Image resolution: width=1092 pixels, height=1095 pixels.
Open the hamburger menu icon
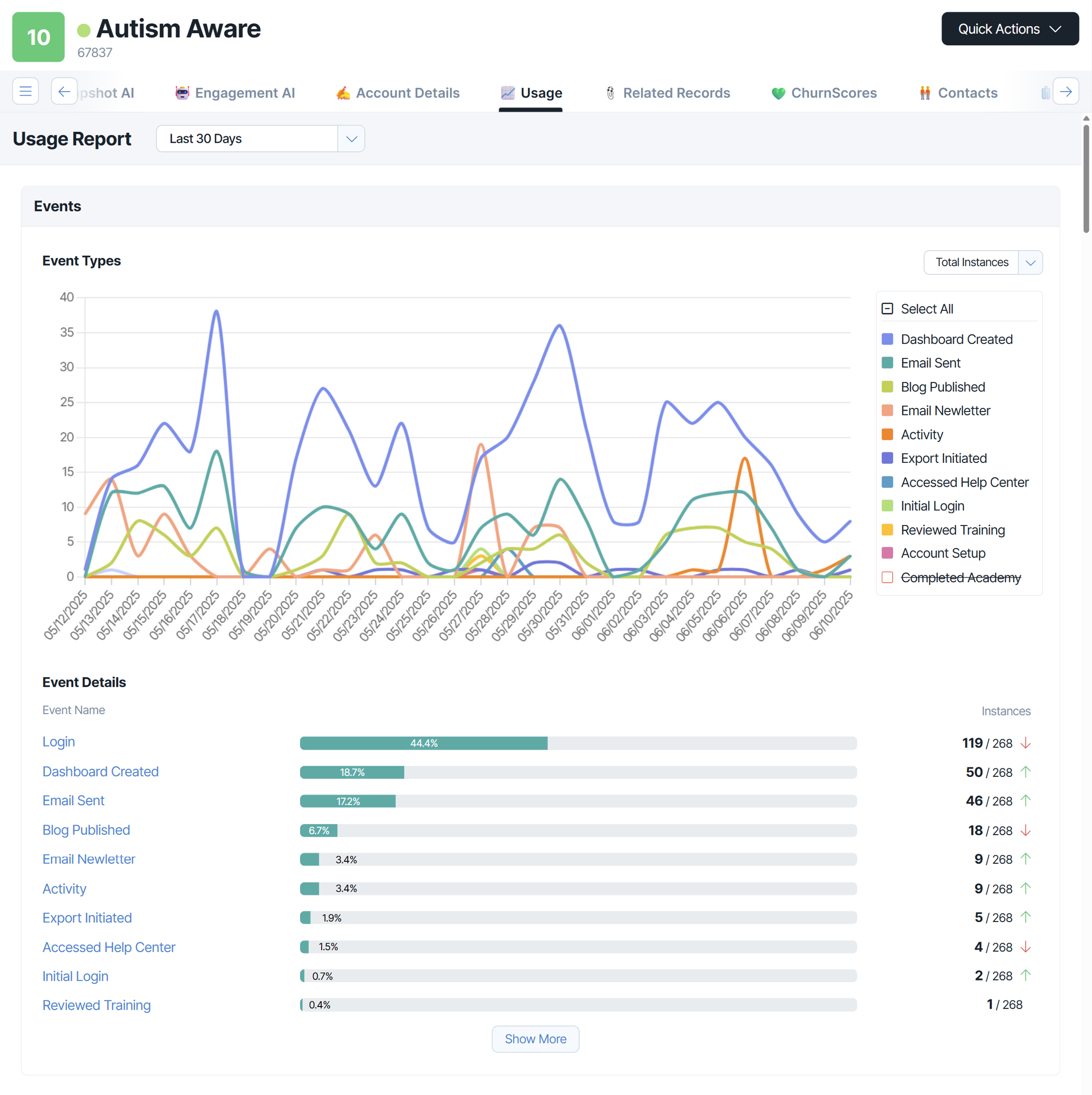pos(25,91)
